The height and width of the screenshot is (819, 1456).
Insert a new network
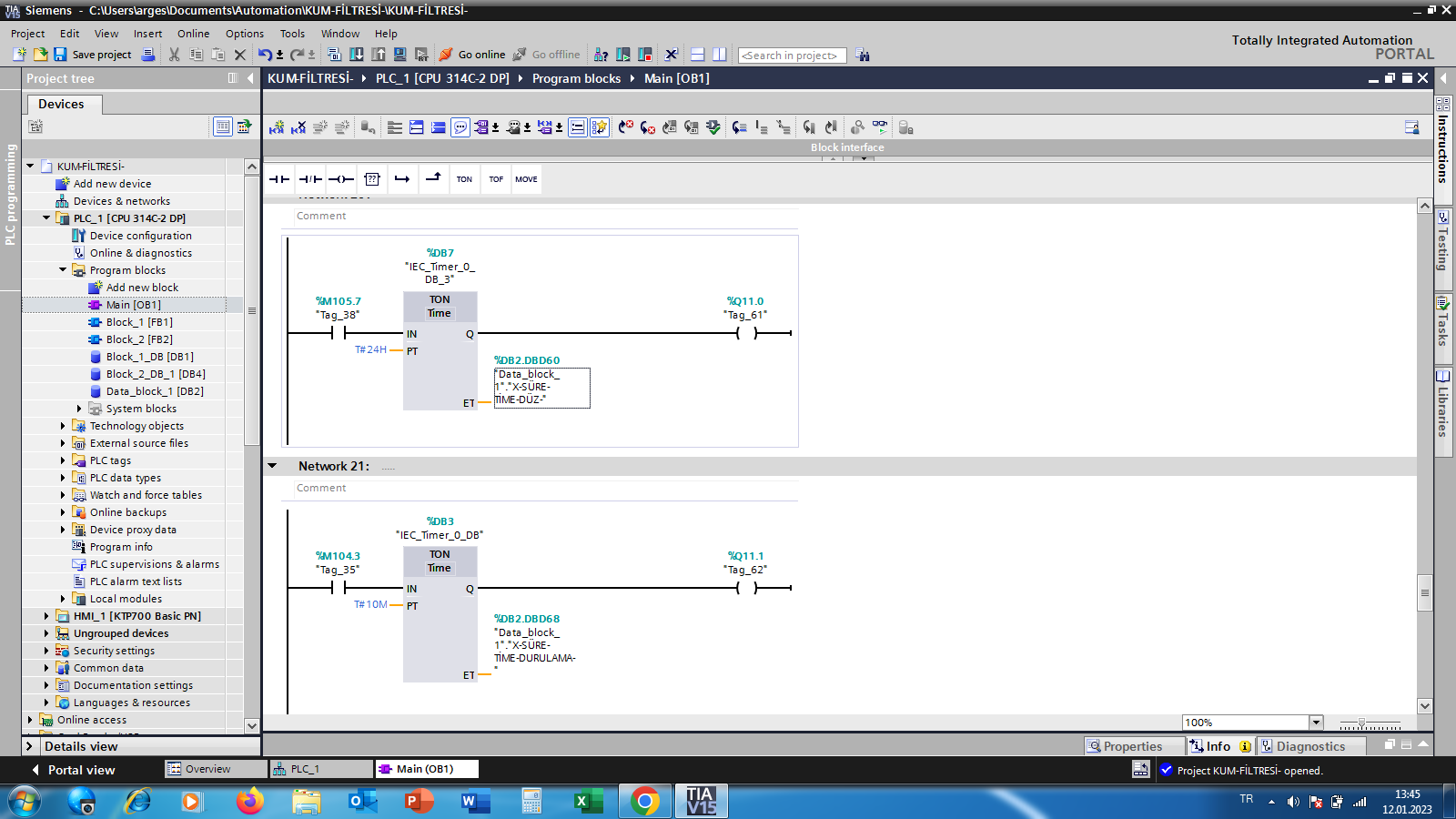277,127
